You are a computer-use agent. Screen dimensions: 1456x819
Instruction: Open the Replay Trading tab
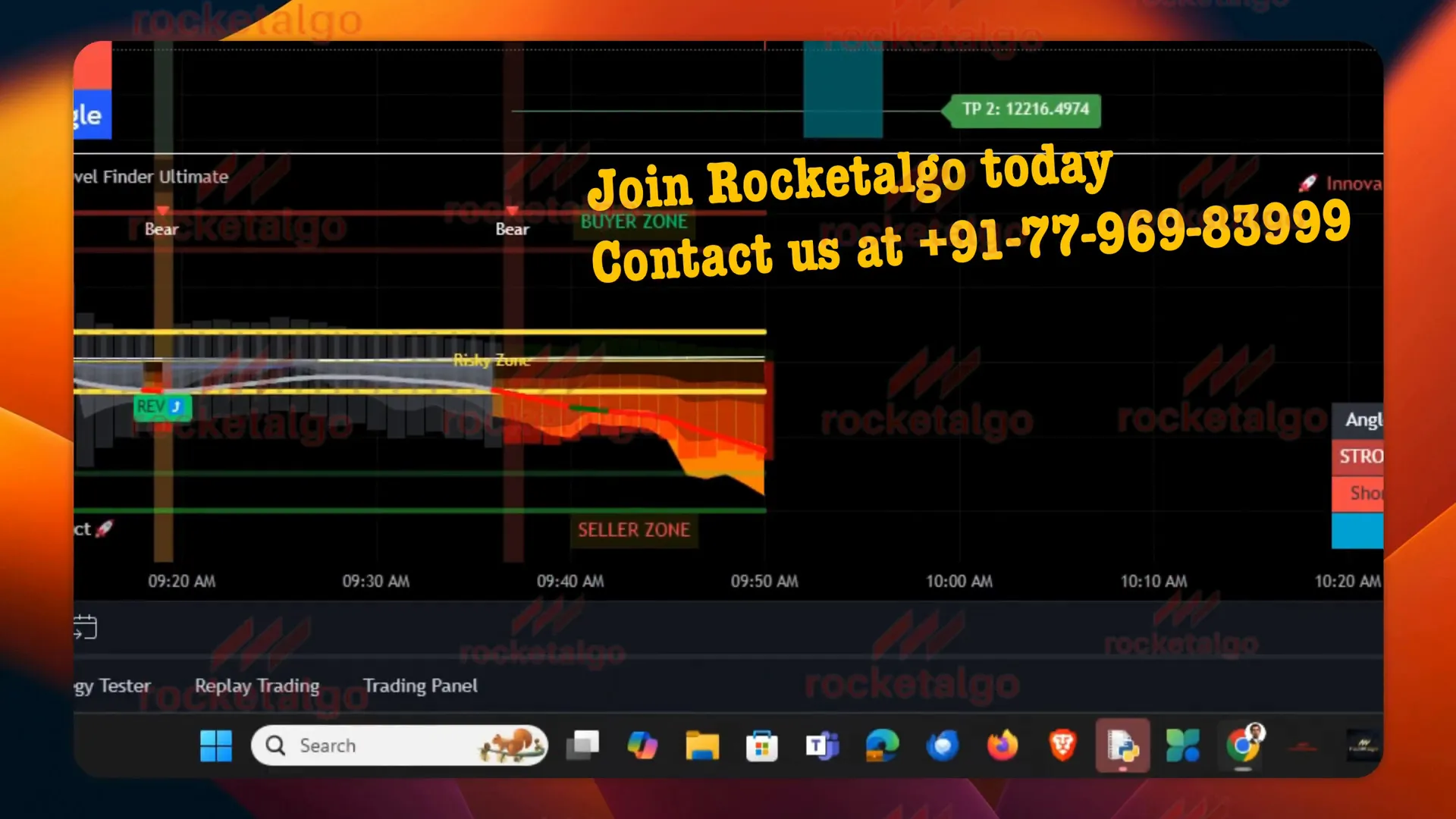(257, 686)
